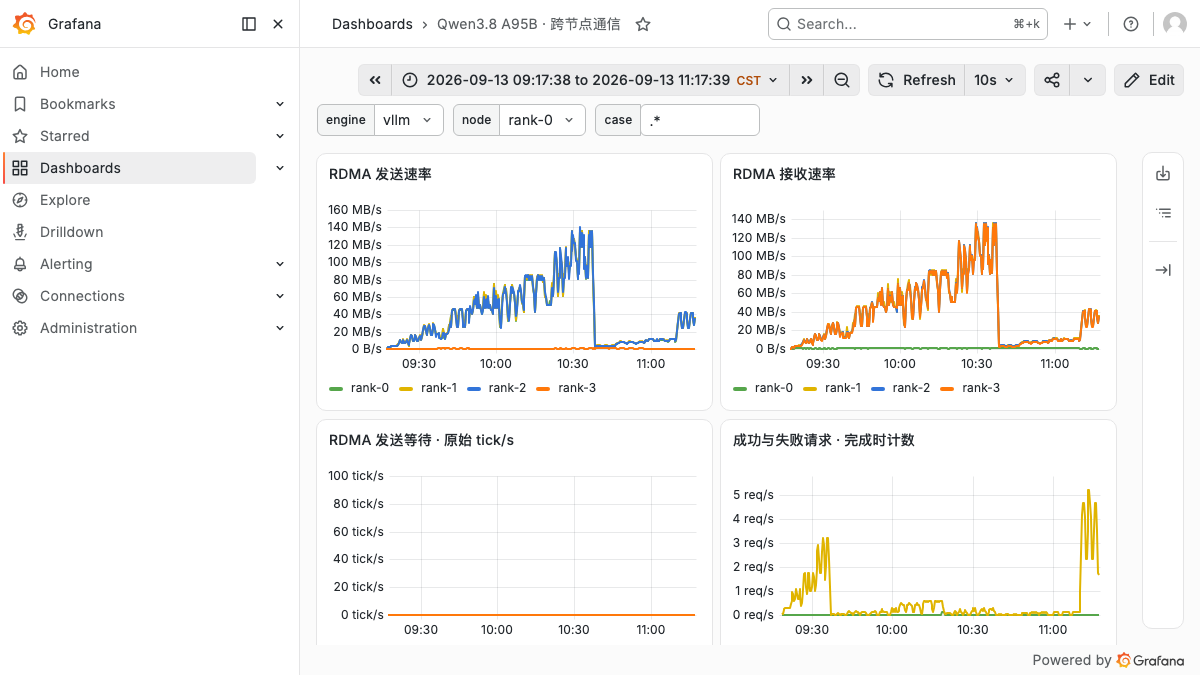Open Starred in sidebar
Viewport: 1200px width, 675px height.
(x=64, y=136)
